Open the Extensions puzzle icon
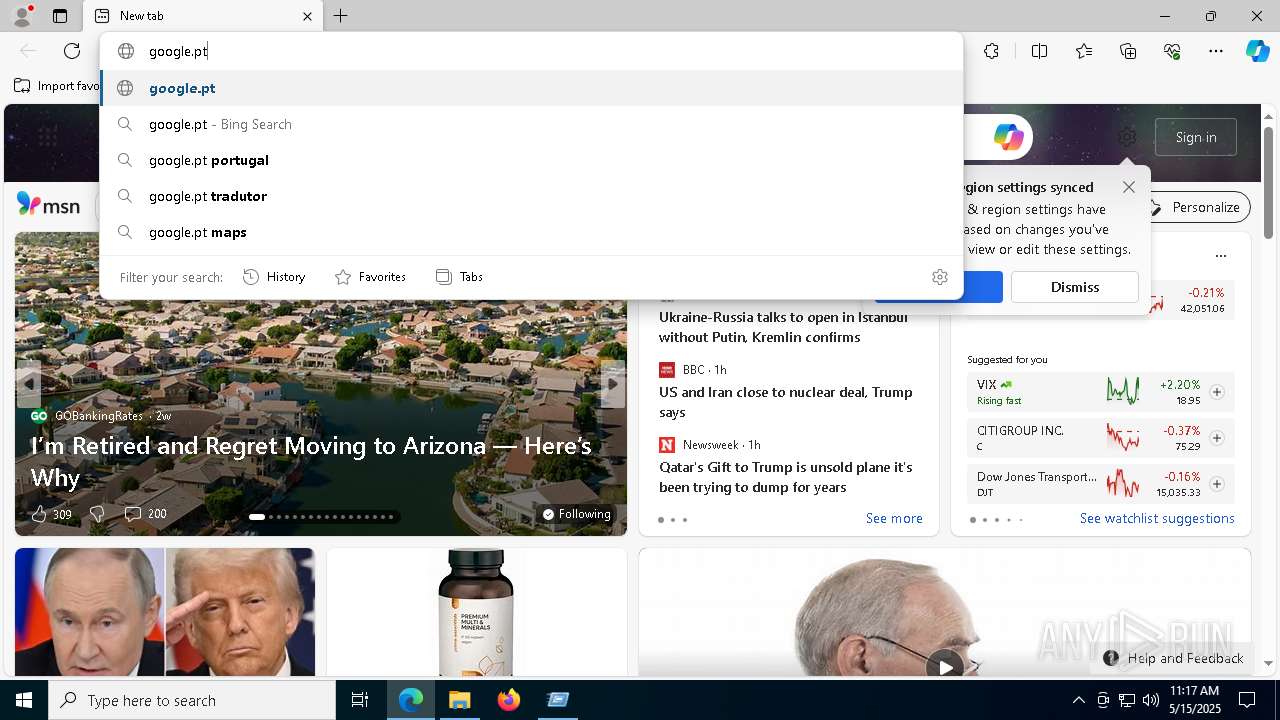The height and width of the screenshot is (720, 1280). tap(991, 51)
